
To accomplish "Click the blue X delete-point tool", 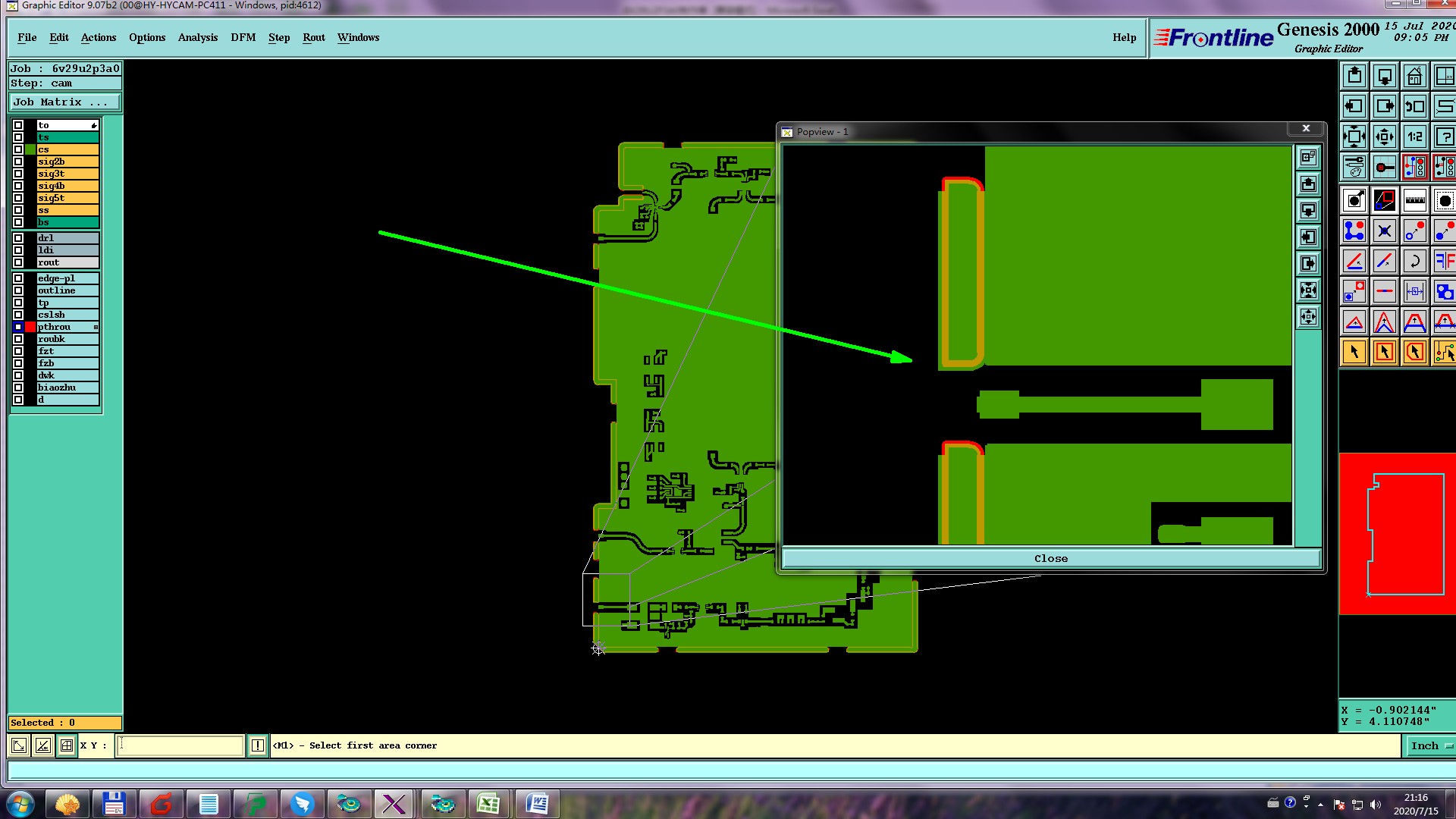I will pos(1384,231).
